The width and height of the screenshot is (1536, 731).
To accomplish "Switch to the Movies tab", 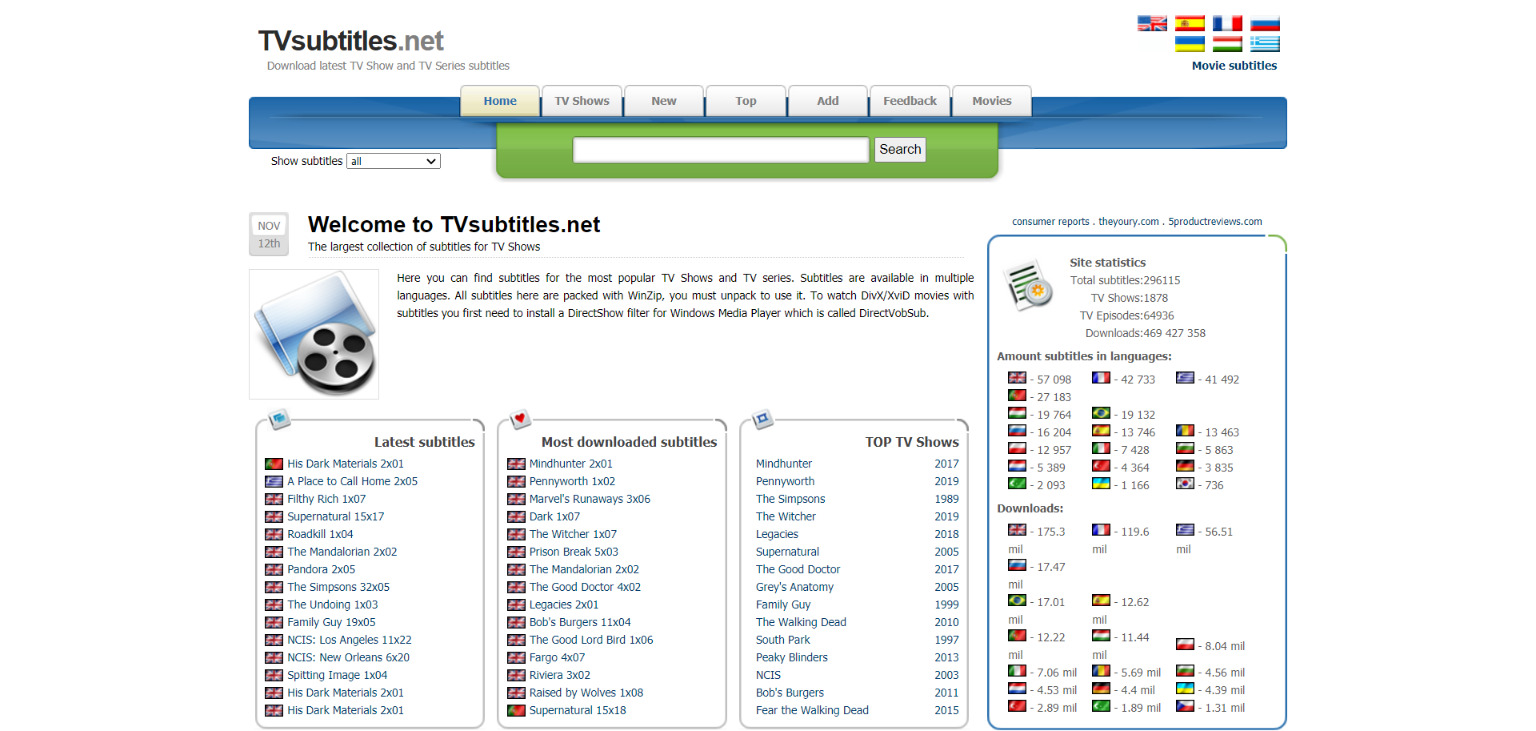I will click(992, 101).
